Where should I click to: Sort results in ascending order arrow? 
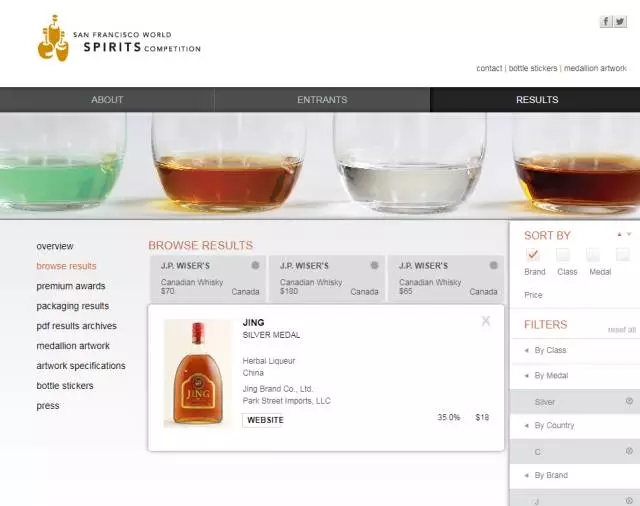(619, 234)
